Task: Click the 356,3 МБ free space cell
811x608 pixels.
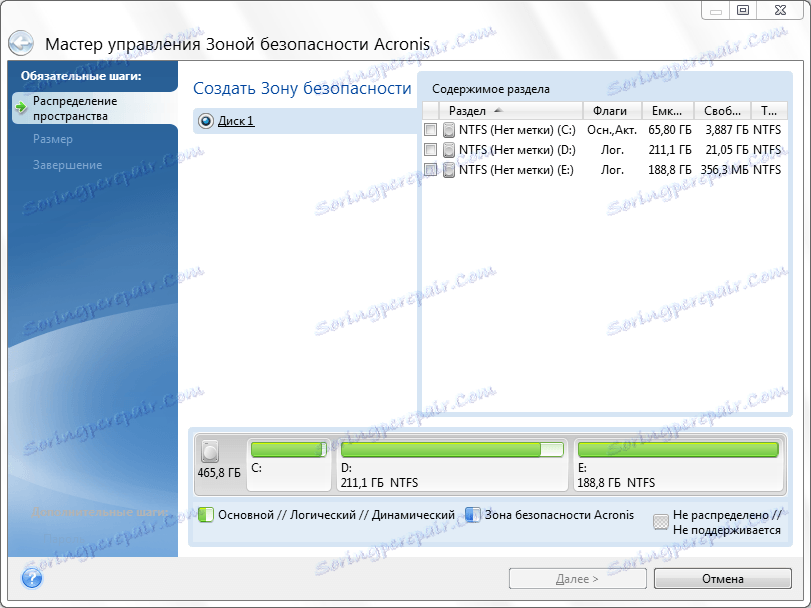Action: coord(724,170)
